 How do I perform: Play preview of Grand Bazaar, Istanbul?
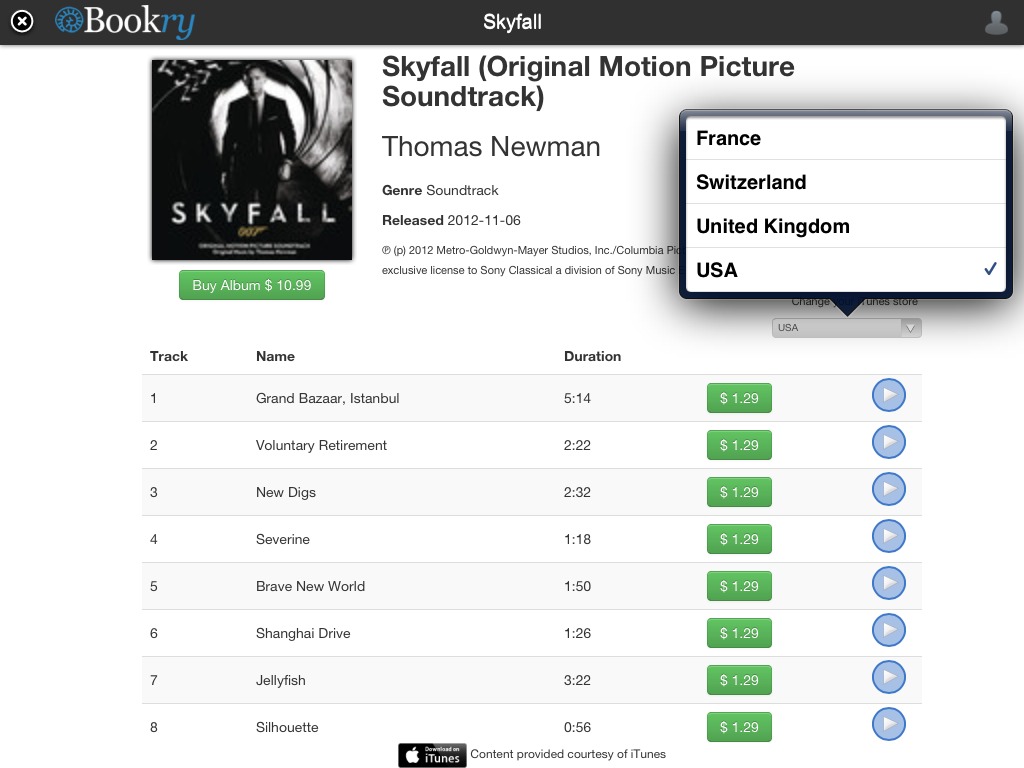pos(888,395)
